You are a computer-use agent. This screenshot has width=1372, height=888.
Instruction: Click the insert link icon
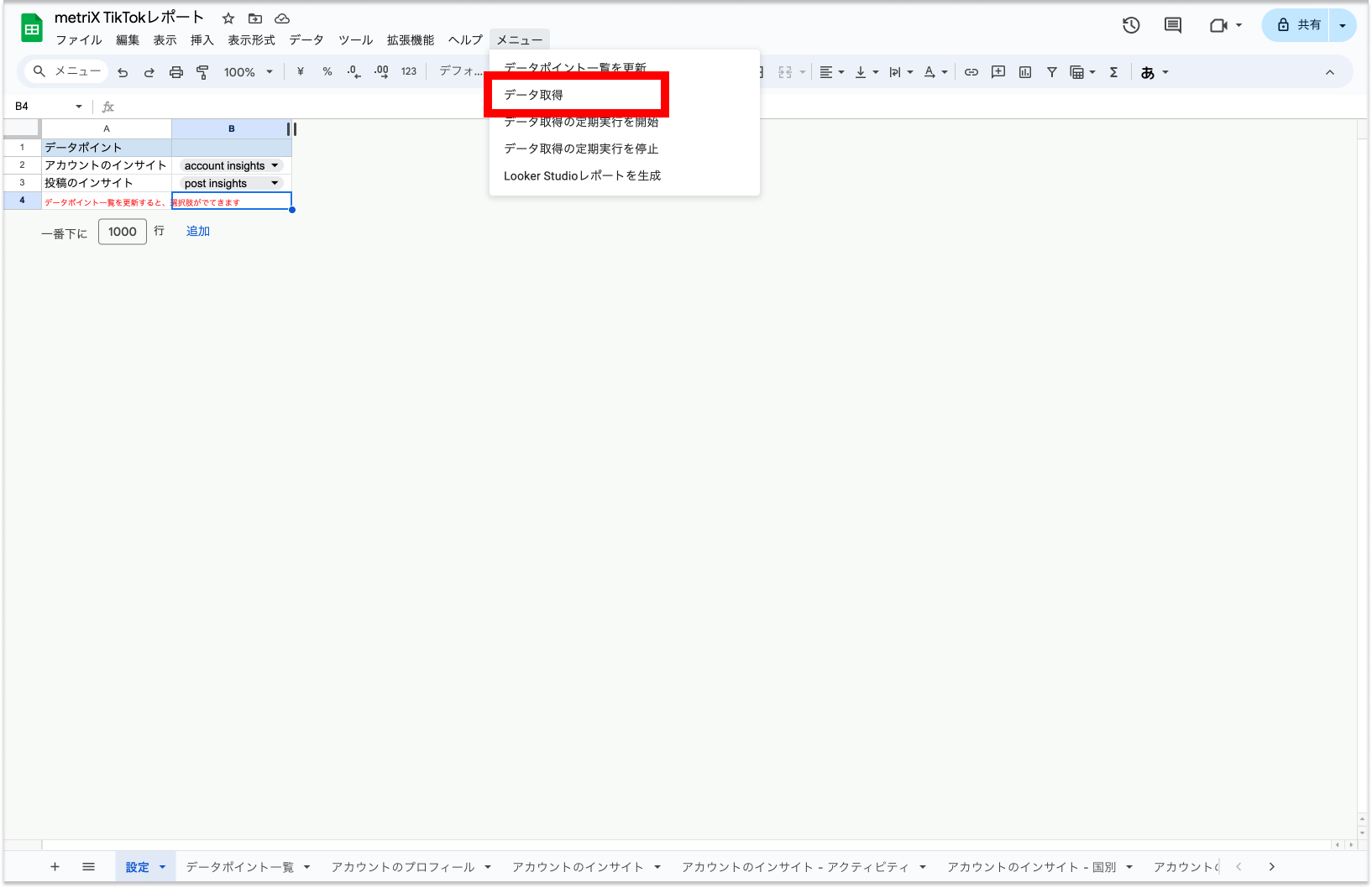971,72
